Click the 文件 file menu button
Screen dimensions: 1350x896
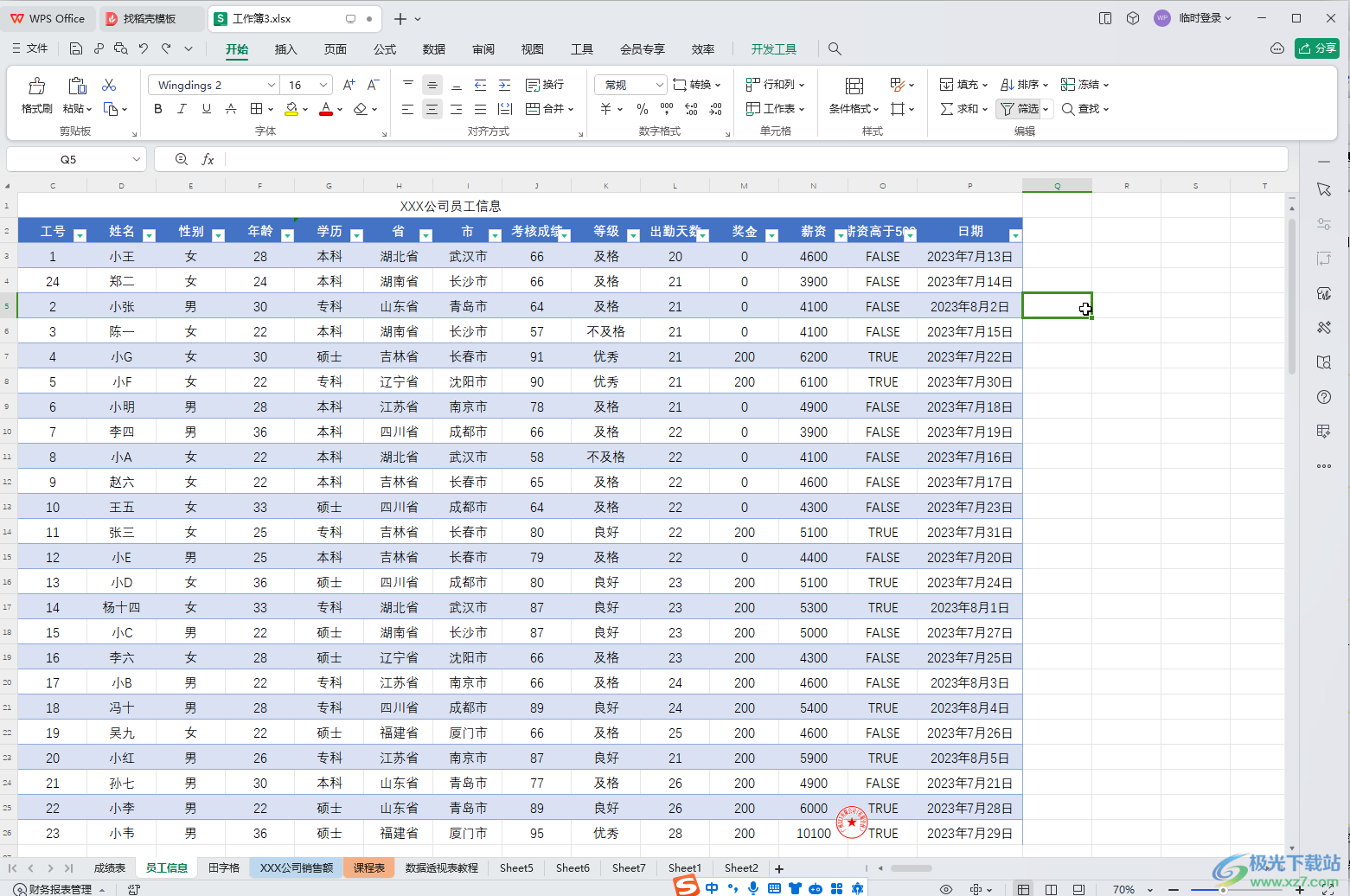[x=30, y=48]
